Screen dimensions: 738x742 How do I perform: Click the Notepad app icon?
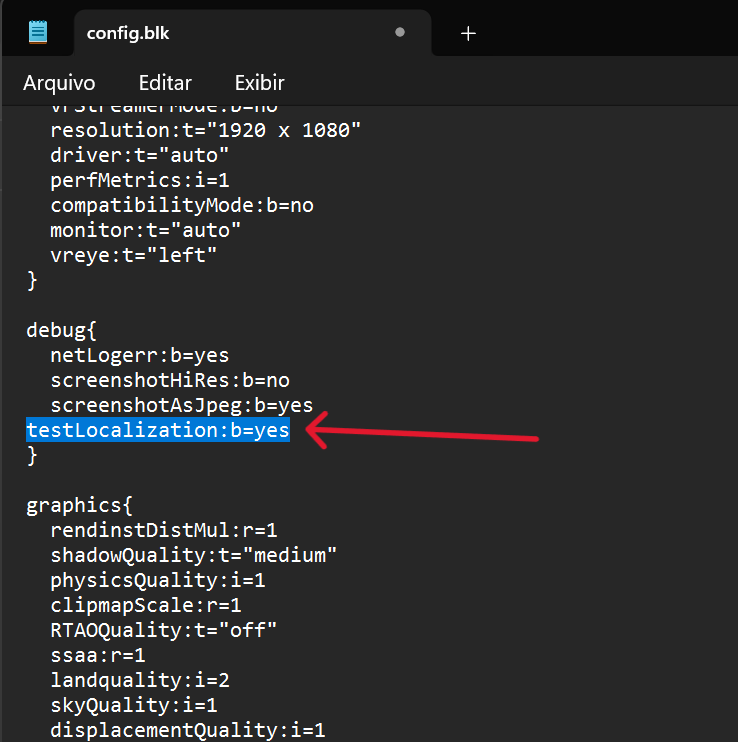38,31
